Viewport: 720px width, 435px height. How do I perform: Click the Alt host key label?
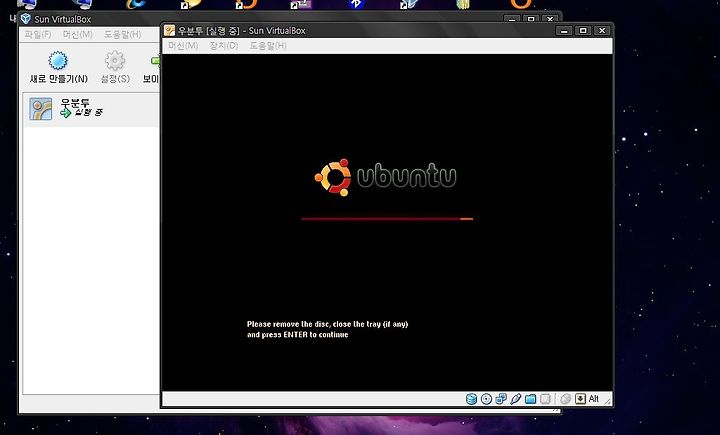594,399
